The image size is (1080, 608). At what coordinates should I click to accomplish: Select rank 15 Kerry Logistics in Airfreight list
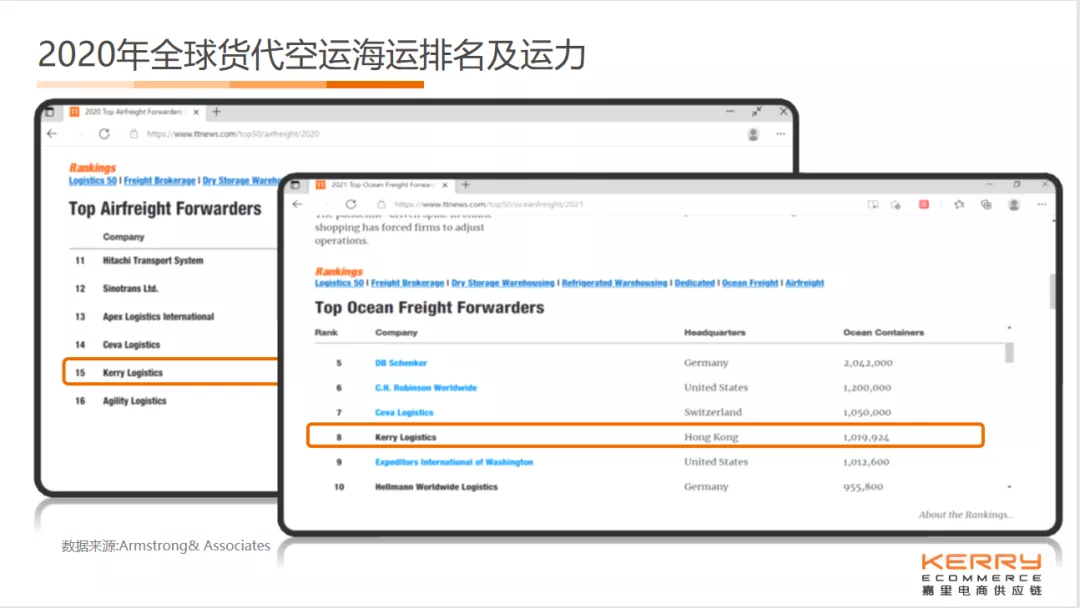pyautogui.click(x=171, y=373)
